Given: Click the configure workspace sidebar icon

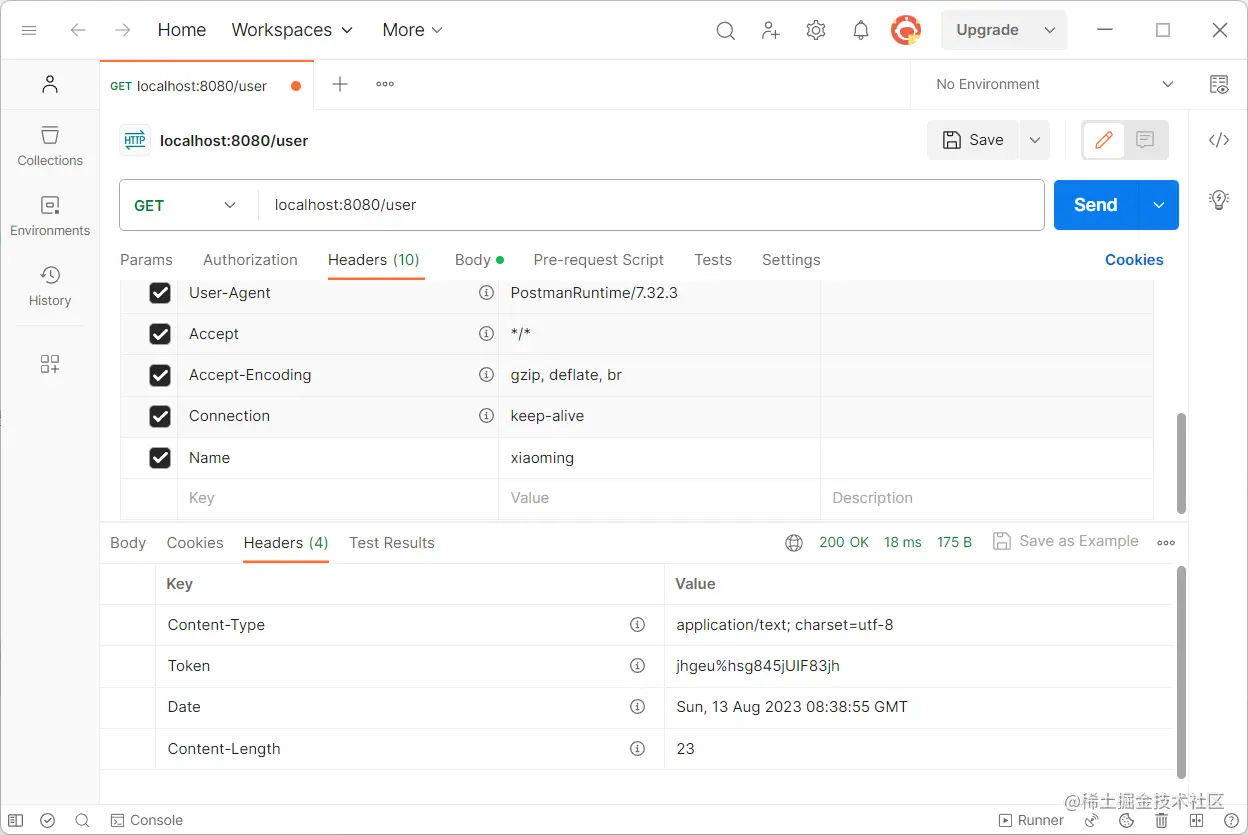Looking at the screenshot, I should (x=50, y=364).
